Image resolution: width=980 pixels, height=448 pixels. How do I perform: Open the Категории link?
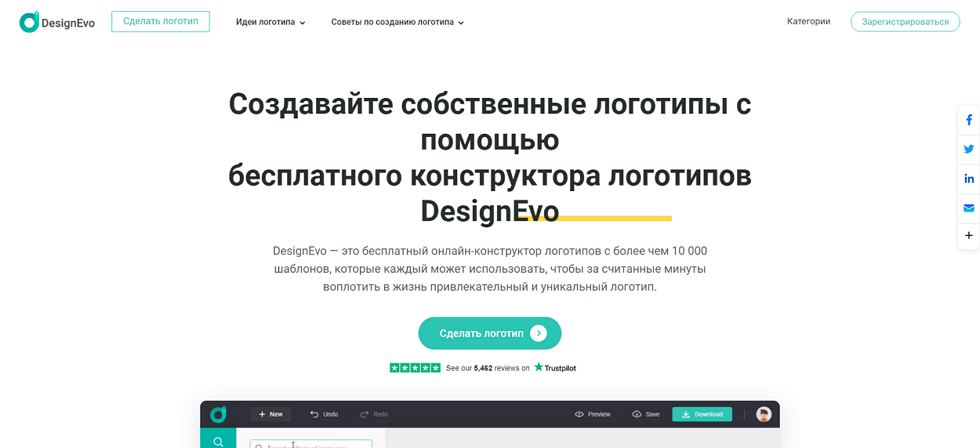pos(808,21)
